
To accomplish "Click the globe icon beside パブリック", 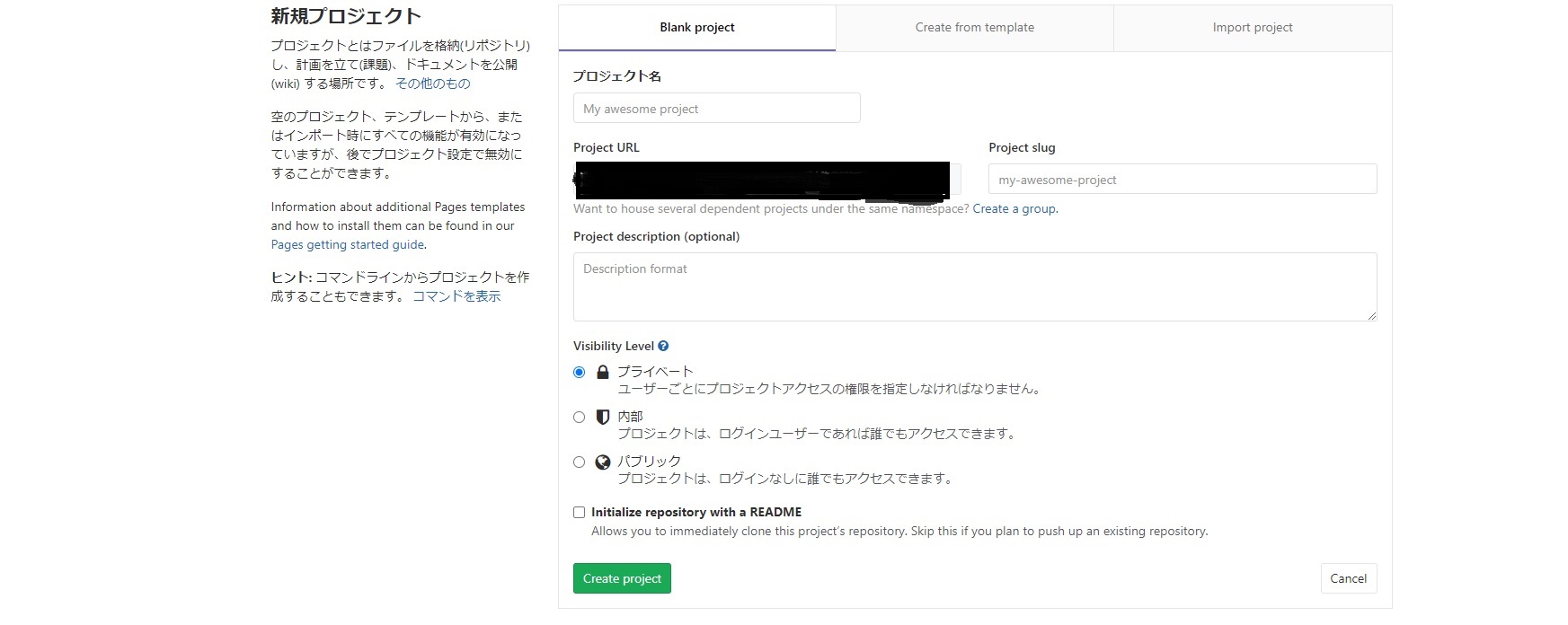I will (603, 462).
